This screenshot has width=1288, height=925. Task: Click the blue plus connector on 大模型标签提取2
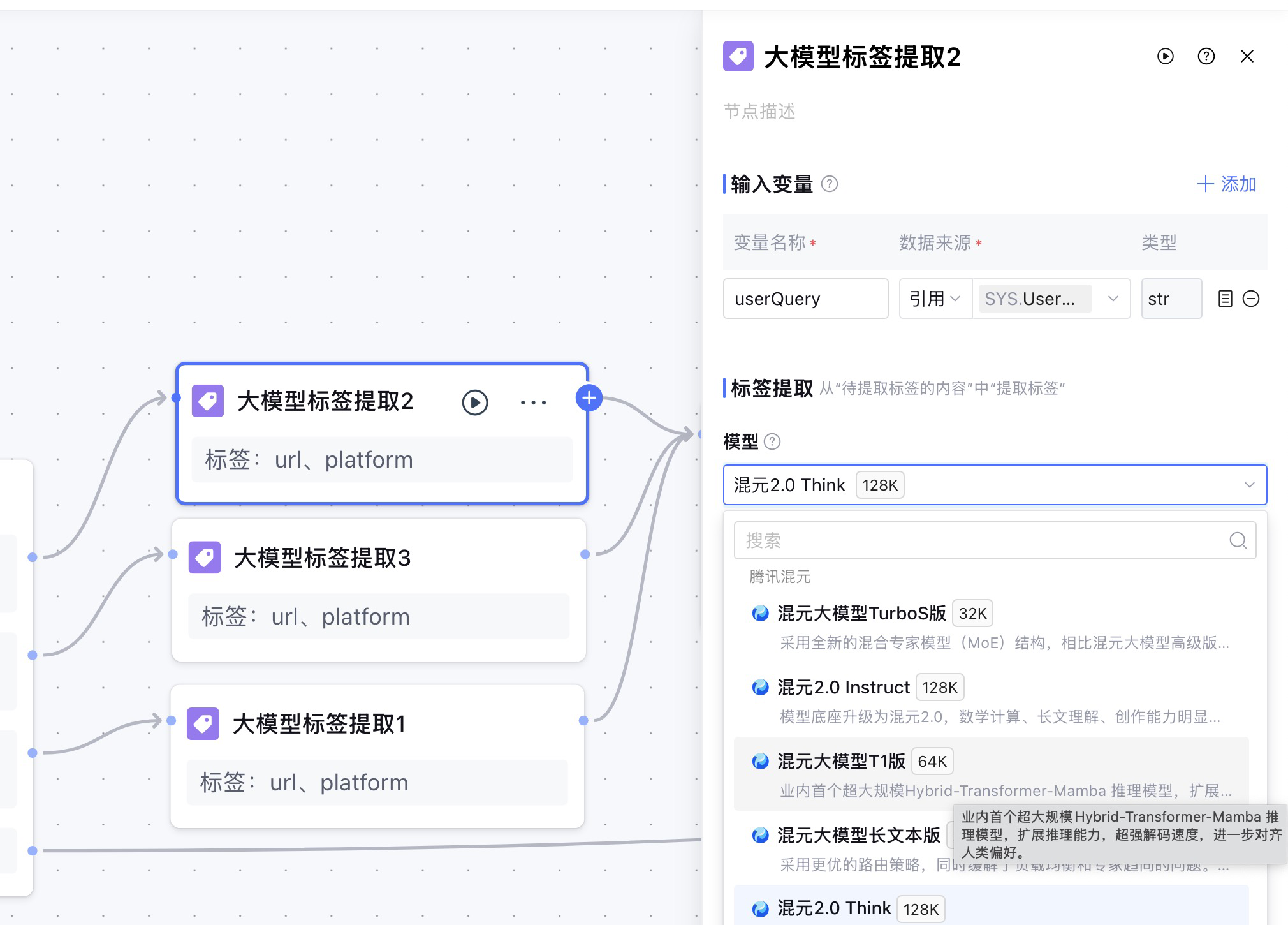[x=589, y=398]
